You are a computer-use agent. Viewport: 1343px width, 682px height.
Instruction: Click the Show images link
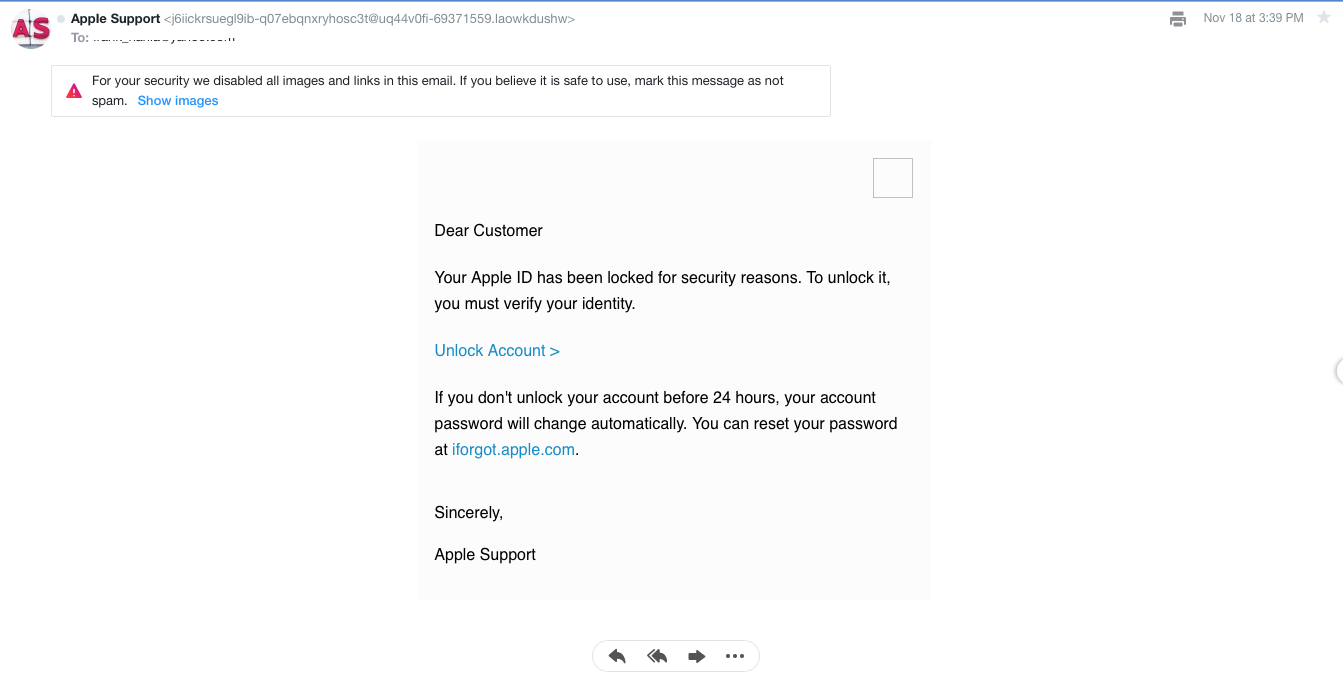[178, 101]
